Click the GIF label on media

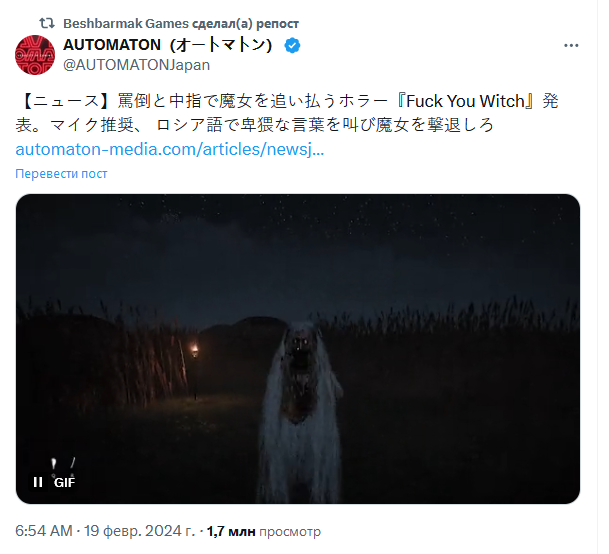point(64,483)
